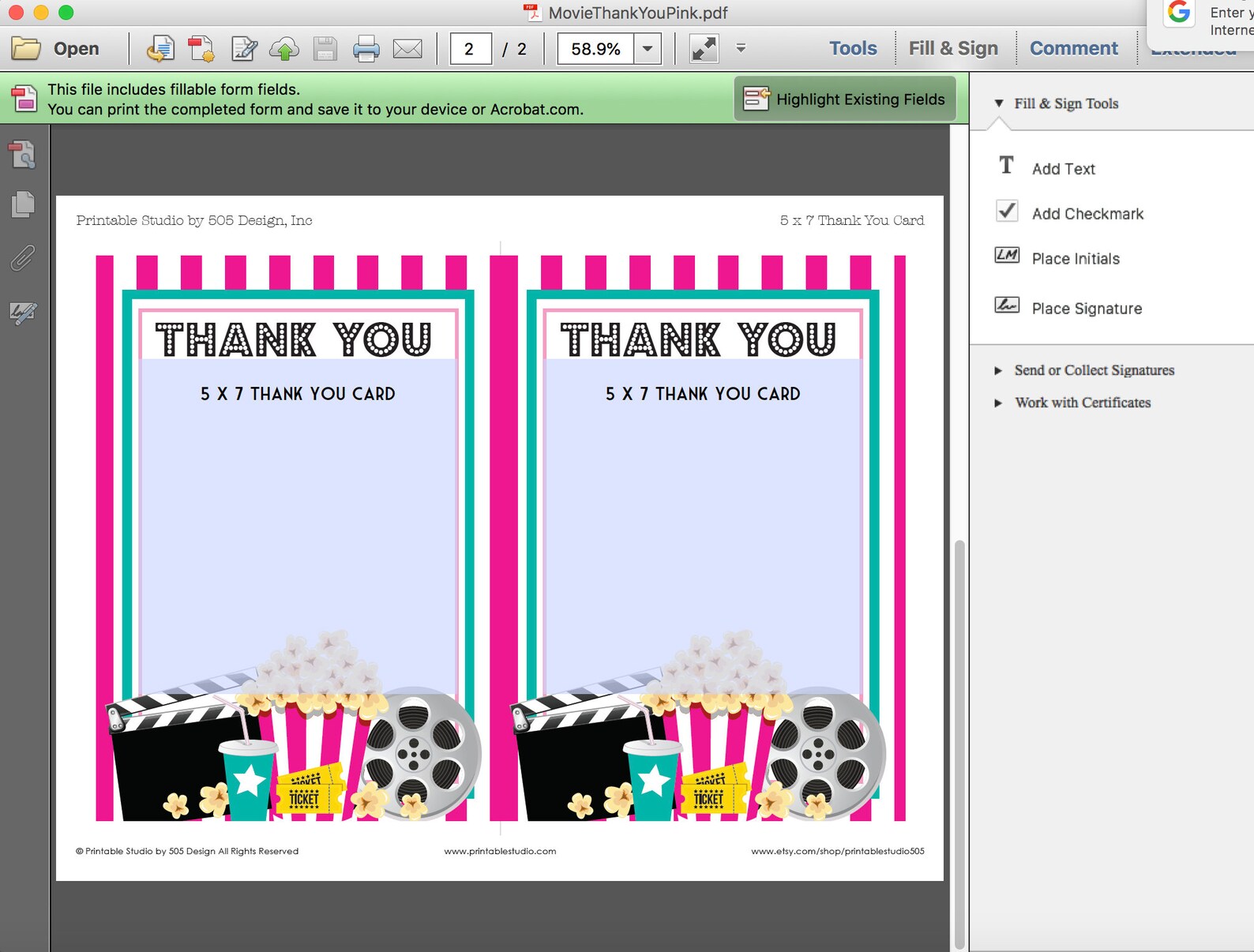Open the attachments paperclip sidebar icon
Viewport: 1254px width, 952px height.
(x=23, y=258)
